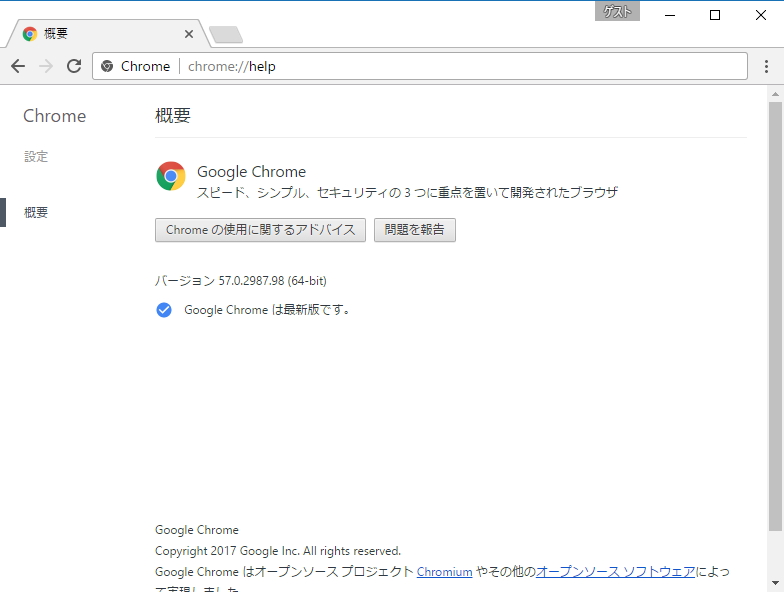
Task: Click the address bar showing chrome://help
Action: point(420,66)
